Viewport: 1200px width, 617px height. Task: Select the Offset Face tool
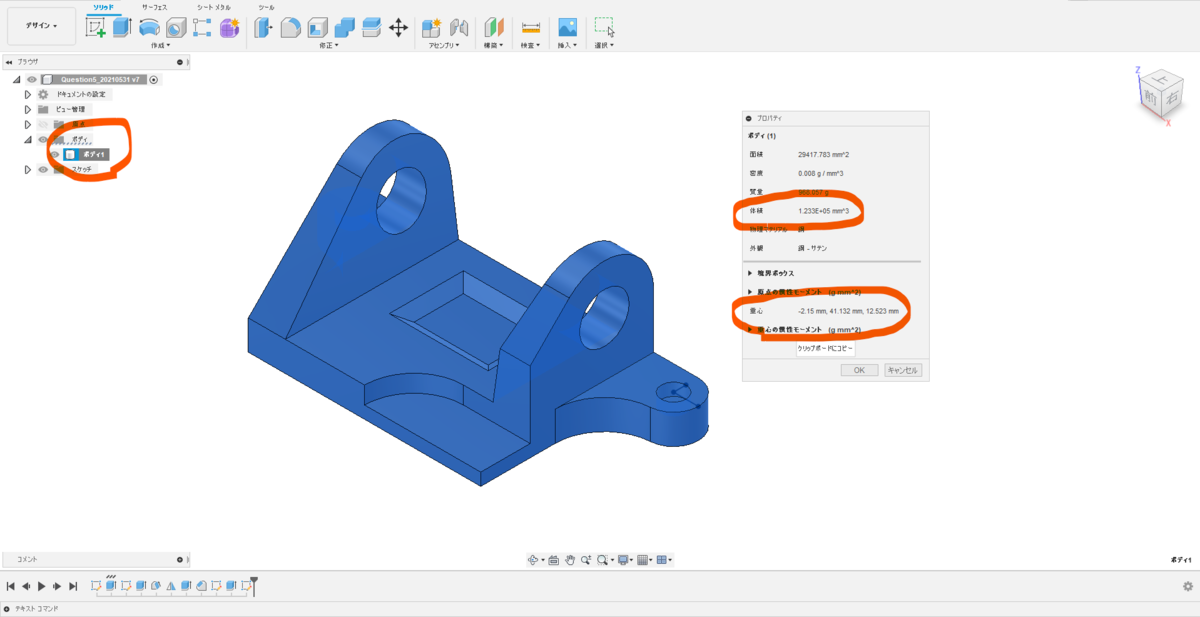tap(371, 27)
